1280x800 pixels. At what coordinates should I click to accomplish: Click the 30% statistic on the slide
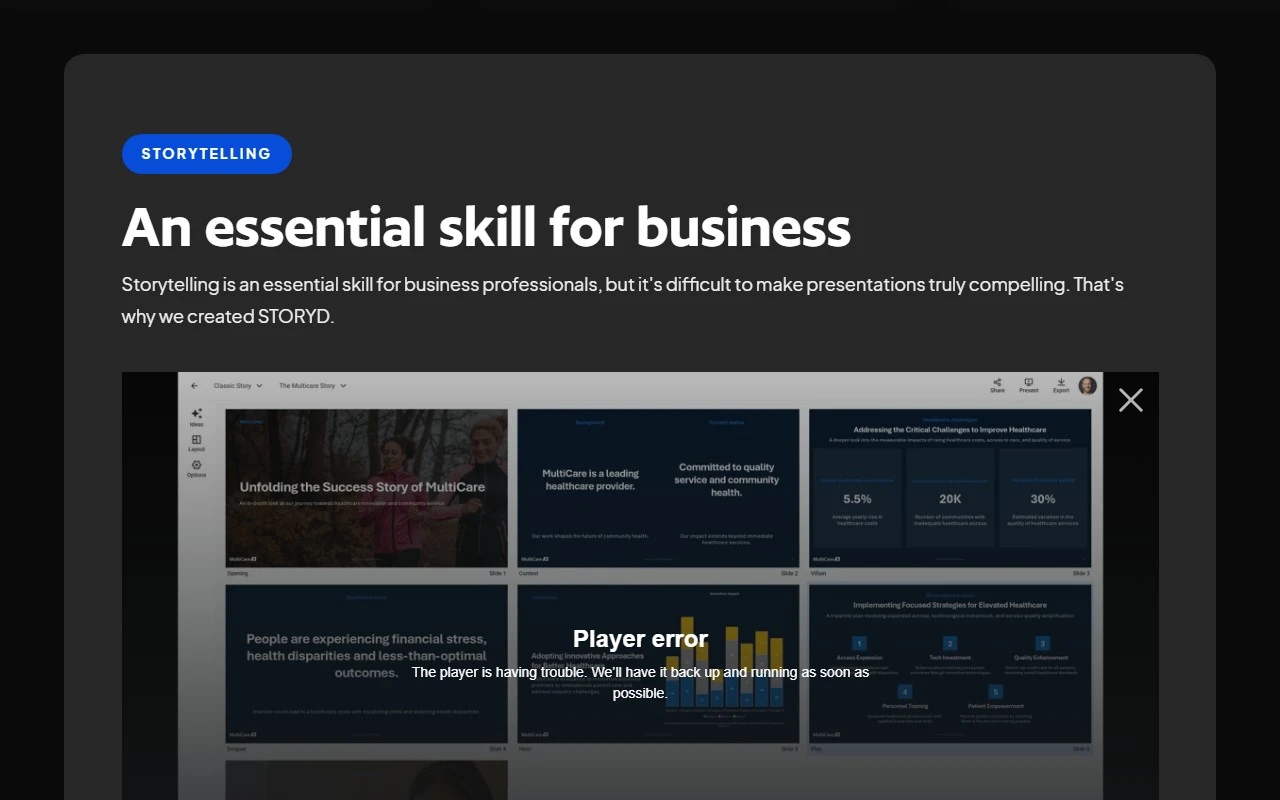coord(1043,499)
